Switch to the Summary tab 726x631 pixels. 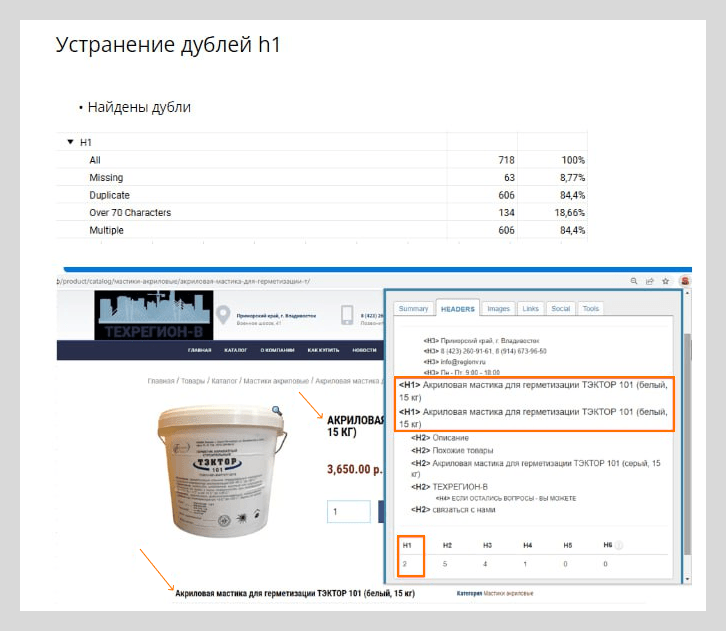point(413,308)
